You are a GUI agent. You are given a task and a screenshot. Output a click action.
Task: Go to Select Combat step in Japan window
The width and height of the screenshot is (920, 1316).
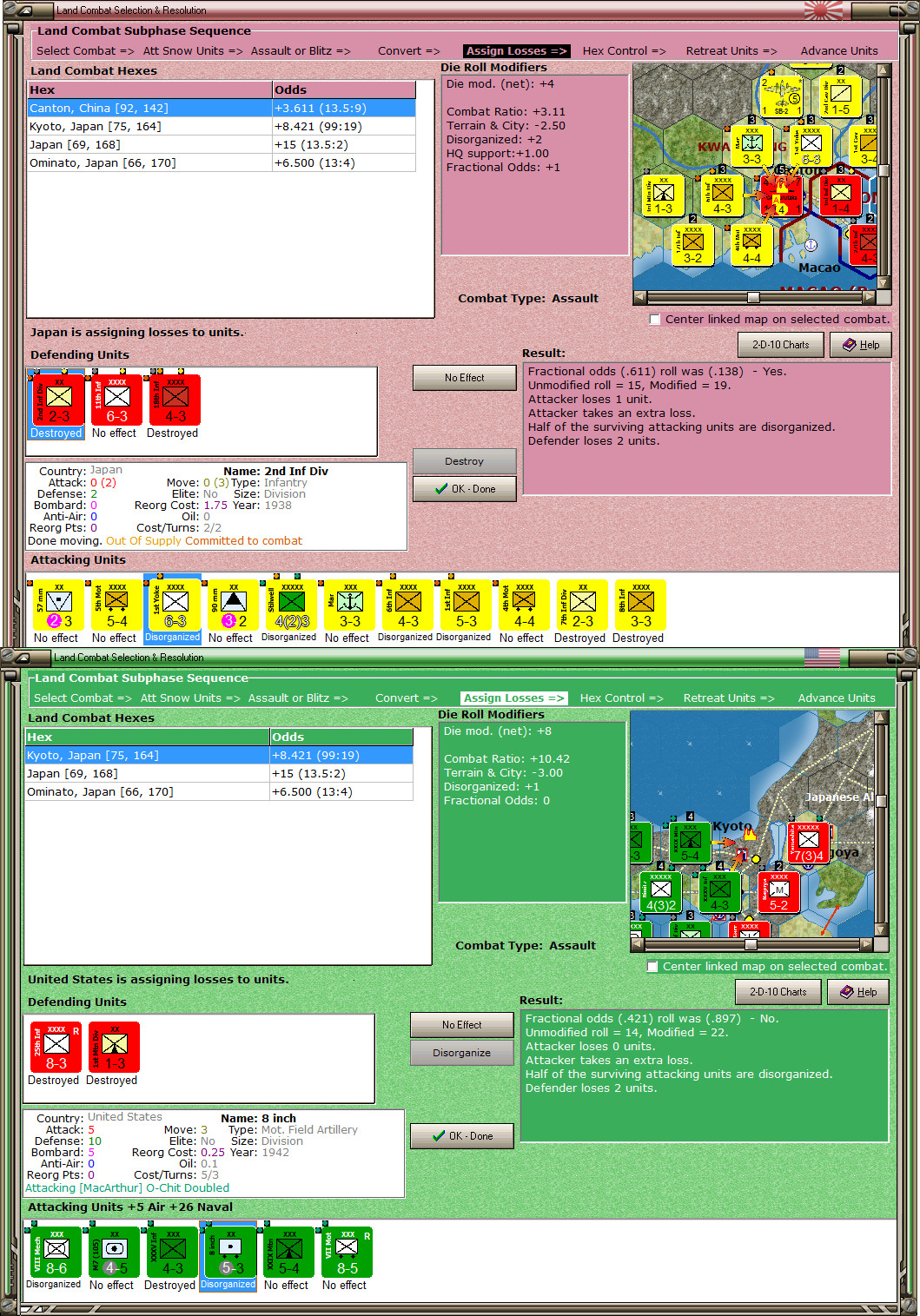85,51
